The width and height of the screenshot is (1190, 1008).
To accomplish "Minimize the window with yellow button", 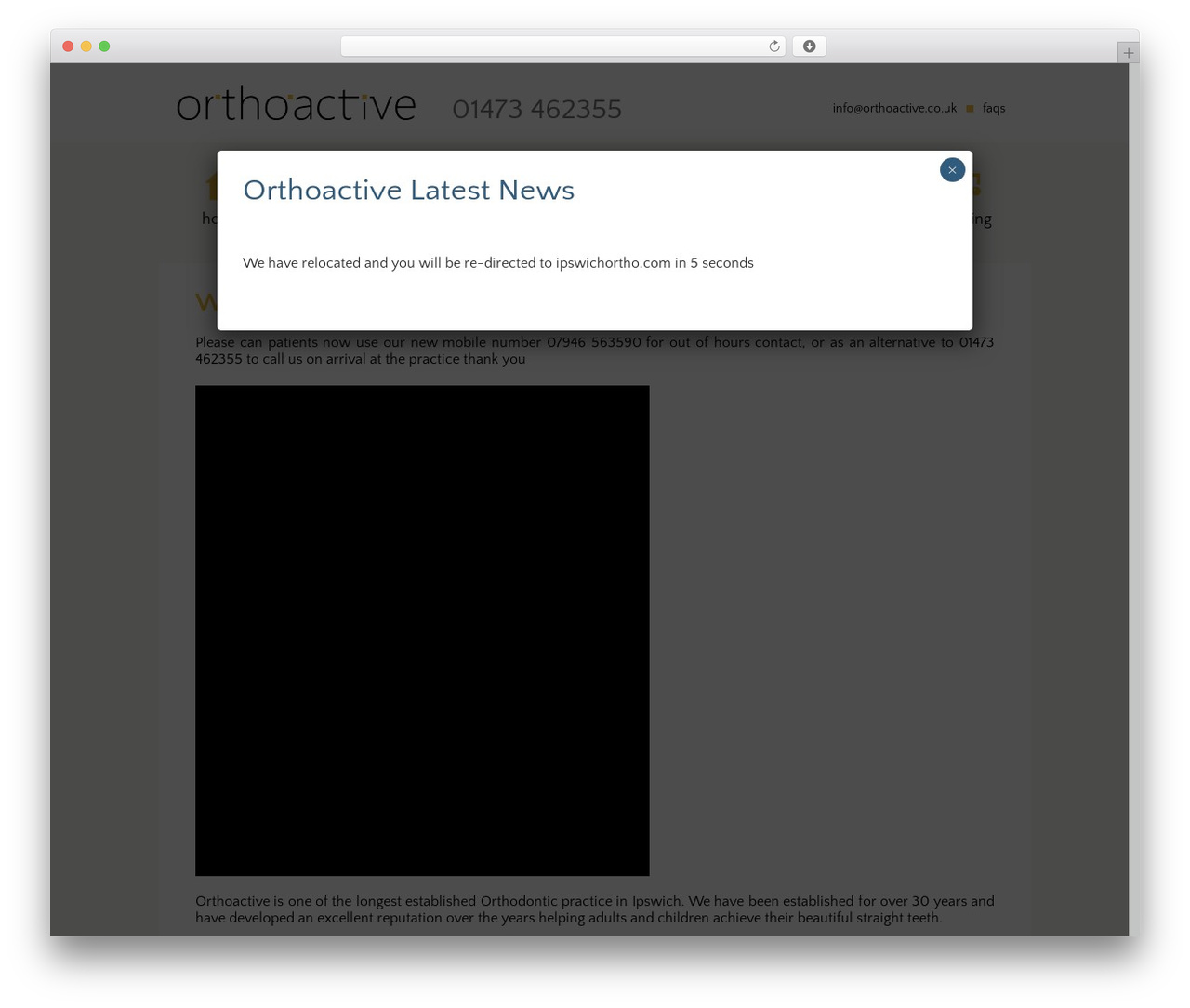I will (86, 46).
